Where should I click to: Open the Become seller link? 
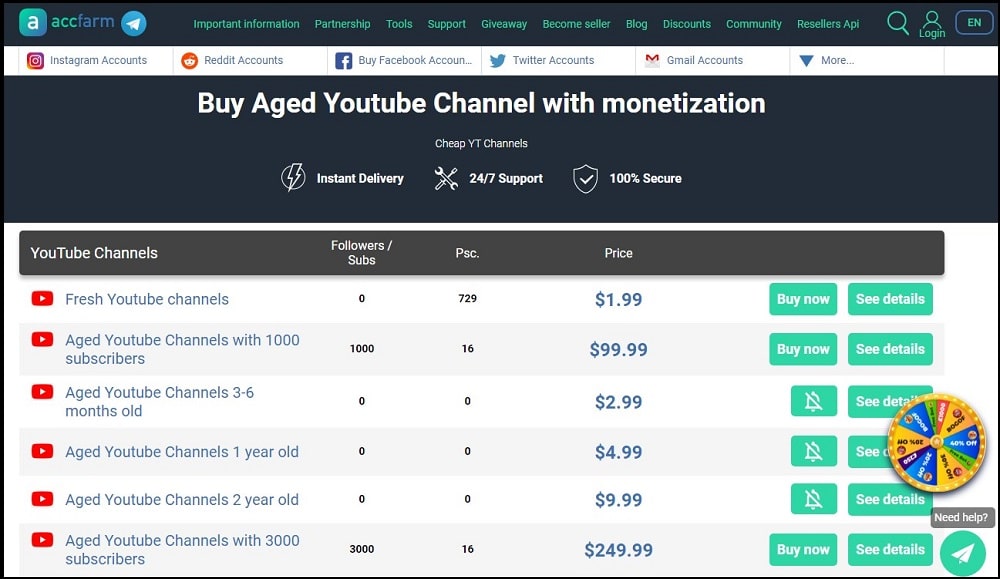(x=577, y=24)
